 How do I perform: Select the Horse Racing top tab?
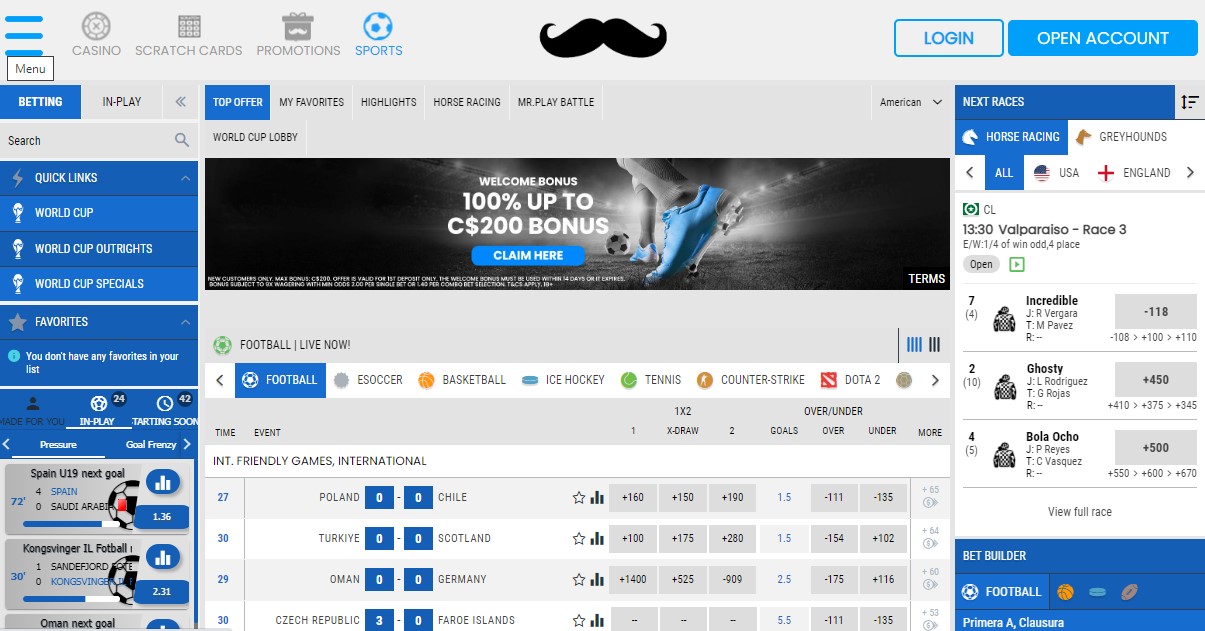tap(467, 102)
